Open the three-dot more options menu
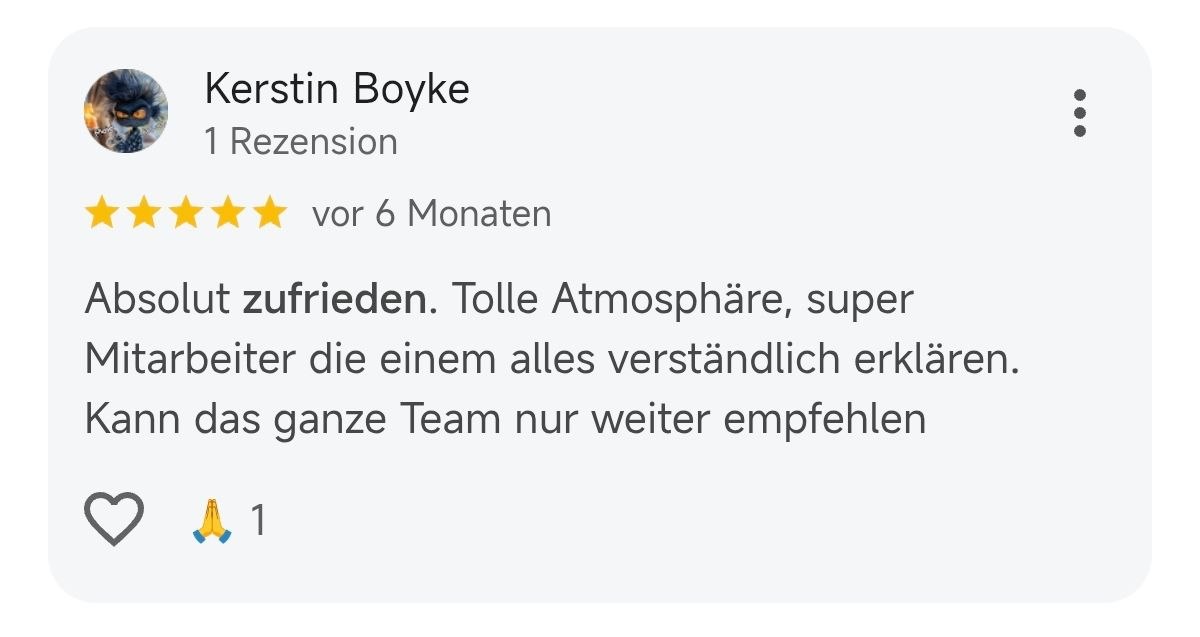Image resolution: width=1200 pixels, height=637 pixels. (x=1079, y=113)
